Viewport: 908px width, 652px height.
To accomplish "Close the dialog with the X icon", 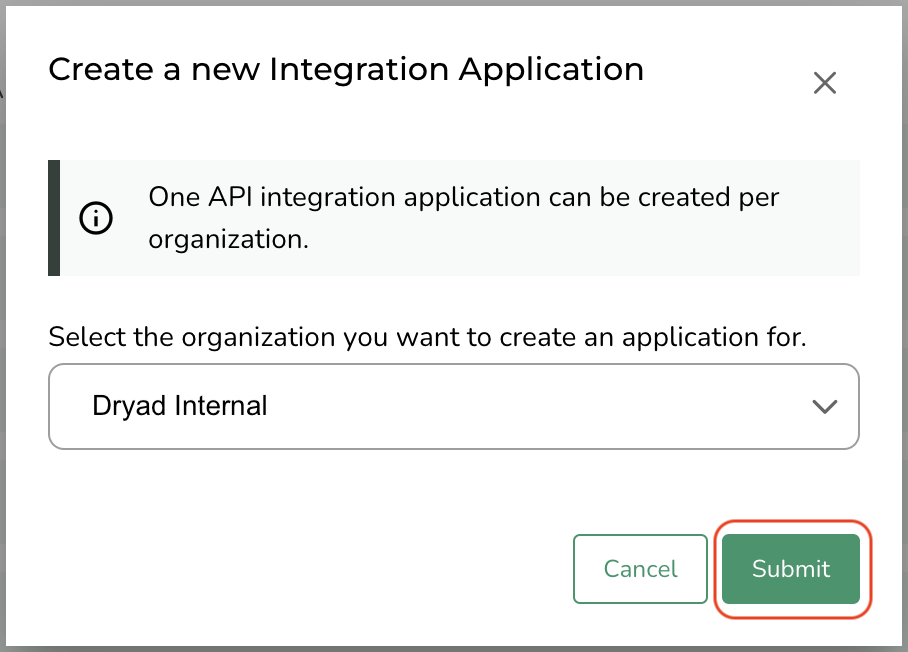I will pos(824,83).
